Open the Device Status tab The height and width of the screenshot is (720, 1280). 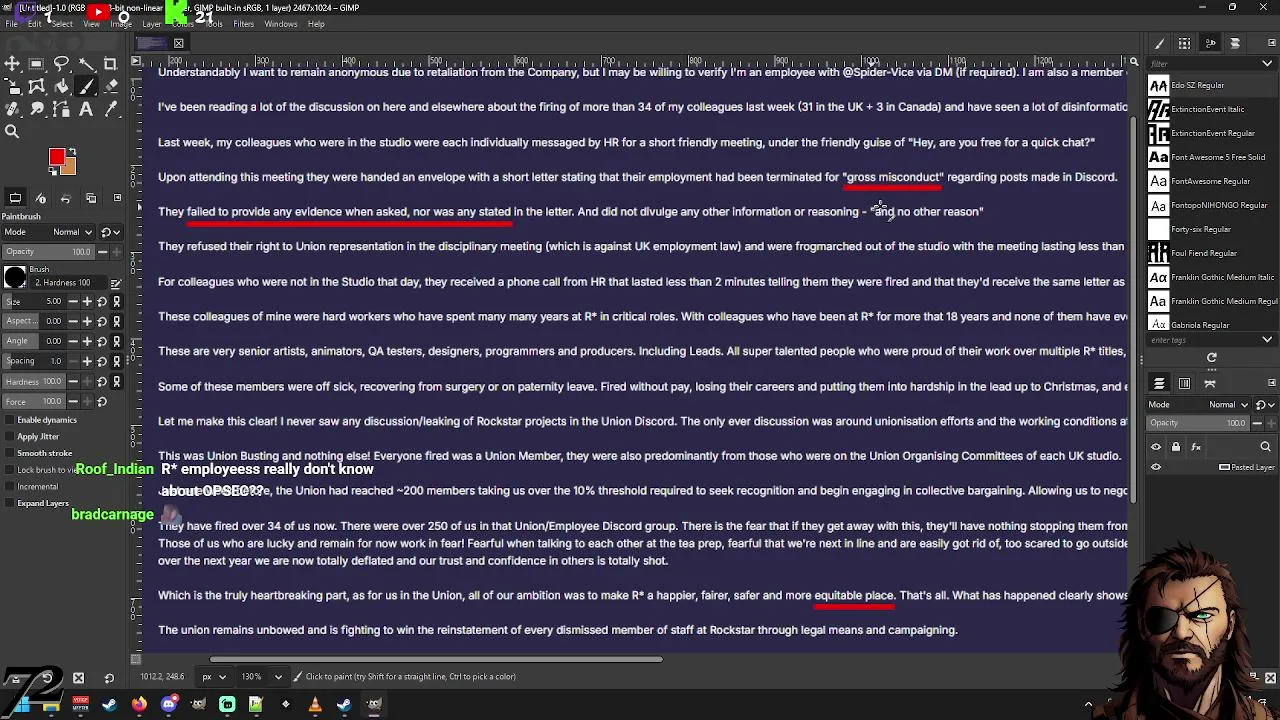click(x=41, y=198)
